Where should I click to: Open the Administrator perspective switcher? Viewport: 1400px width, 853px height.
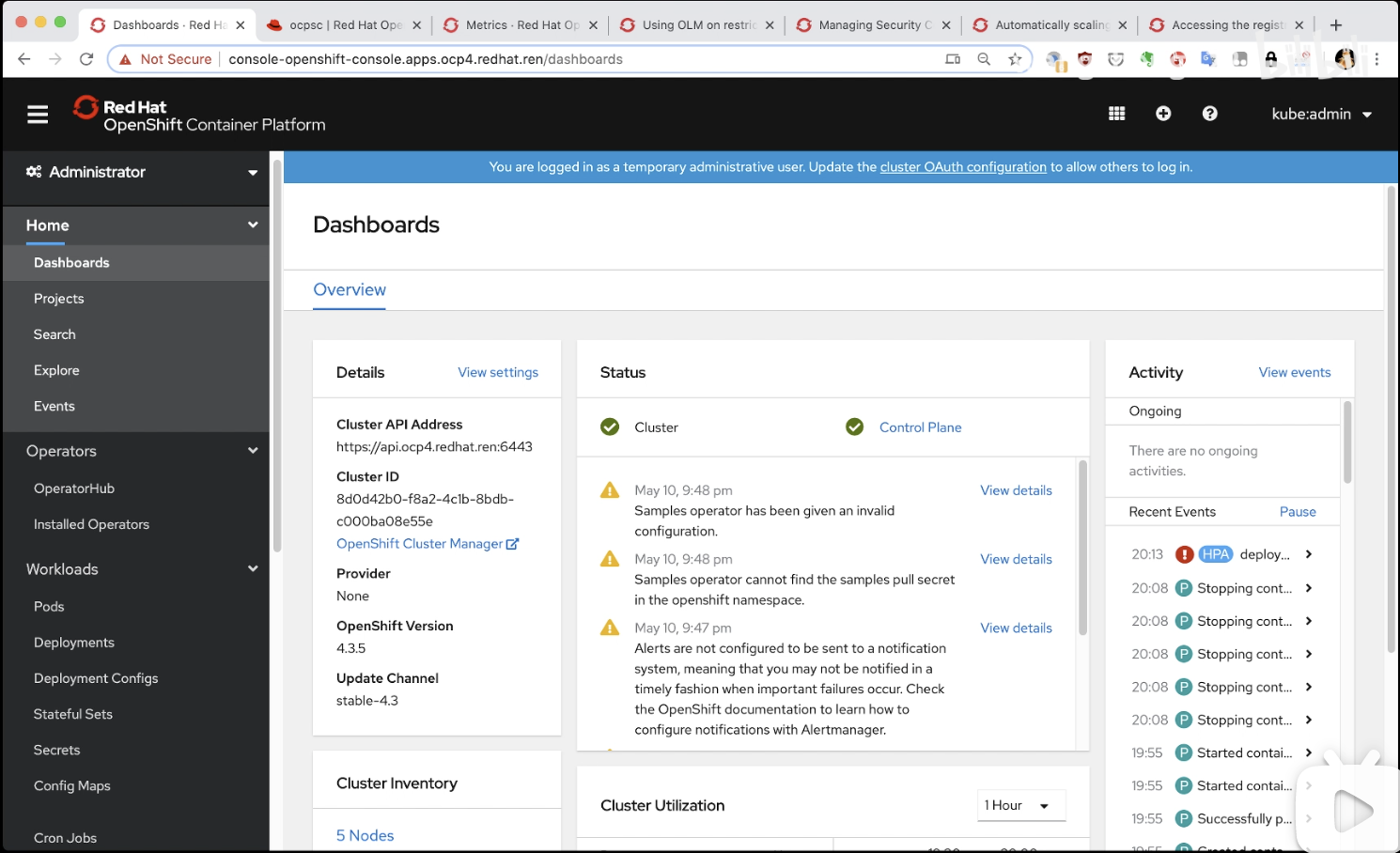point(141,172)
